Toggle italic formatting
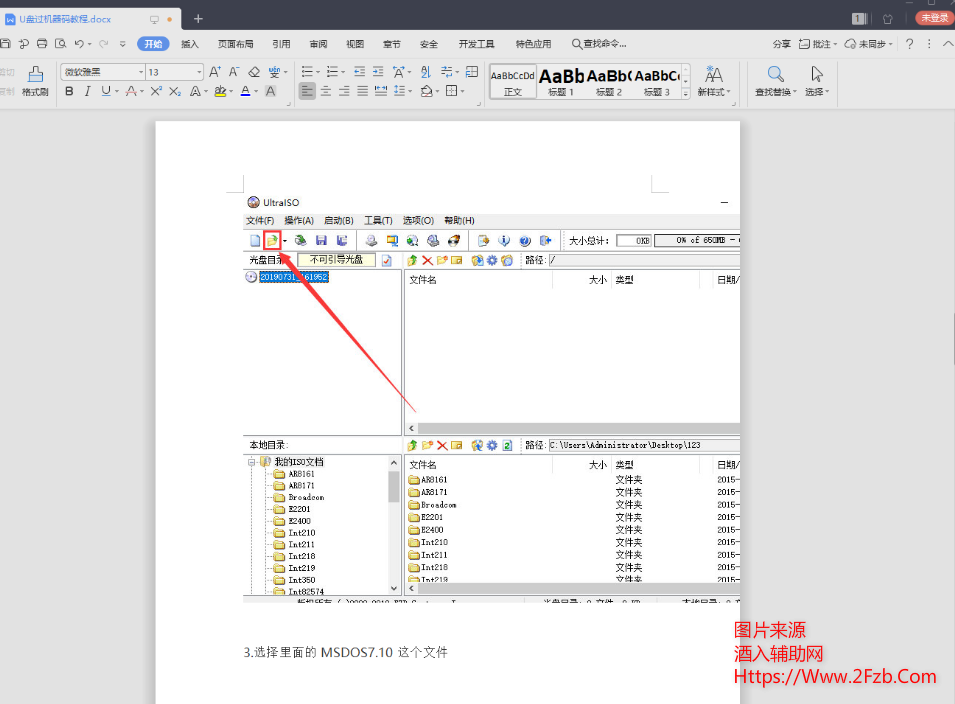Screen dimensions: 955x704 88,91
